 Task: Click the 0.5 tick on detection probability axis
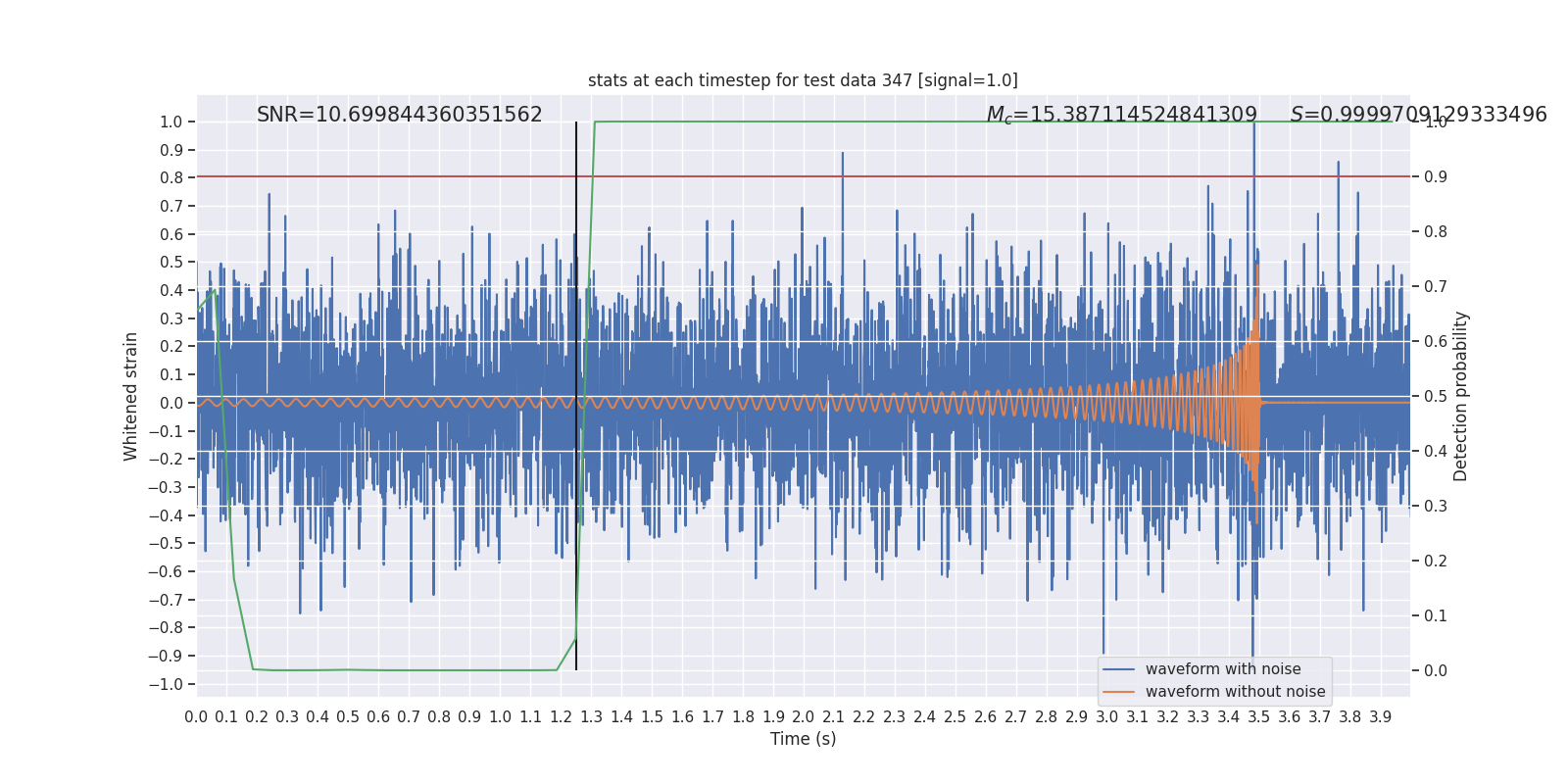click(x=1436, y=397)
